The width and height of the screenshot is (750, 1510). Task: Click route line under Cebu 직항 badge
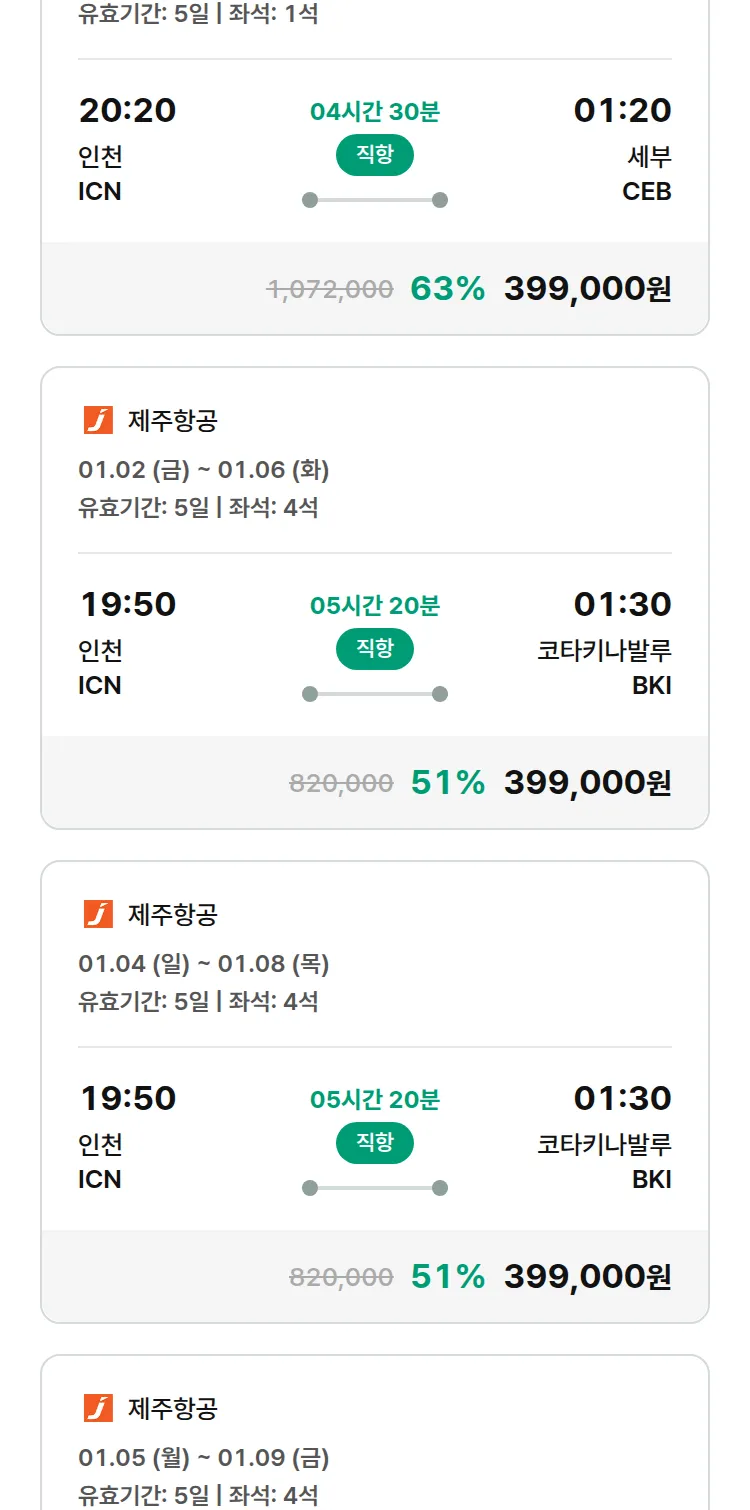(374, 200)
